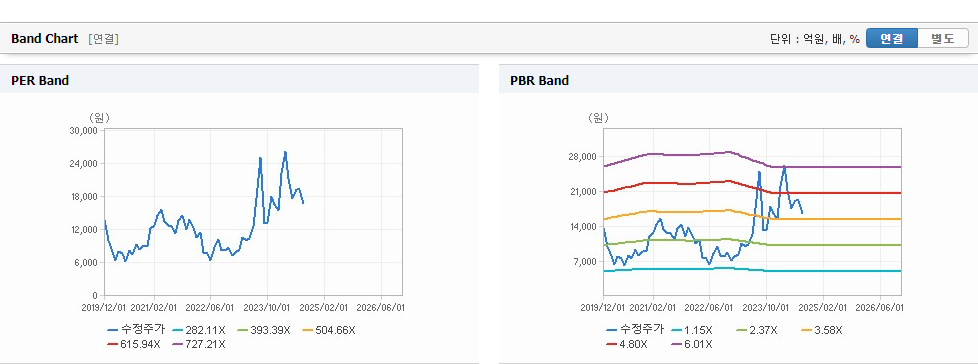Toggle 3.58X legend entry
Image resolution: width=978 pixels, height=364 pixels.
point(823,330)
